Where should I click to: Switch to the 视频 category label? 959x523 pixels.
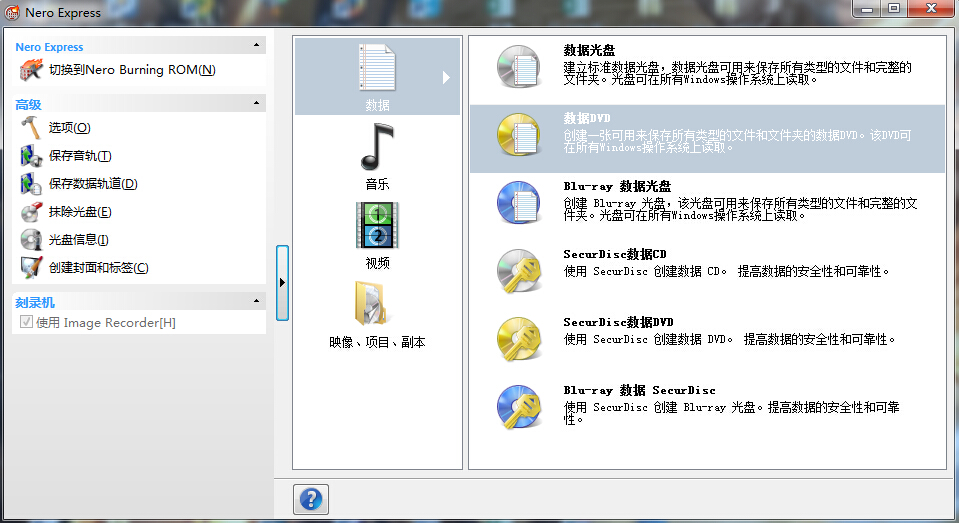pos(377,263)
